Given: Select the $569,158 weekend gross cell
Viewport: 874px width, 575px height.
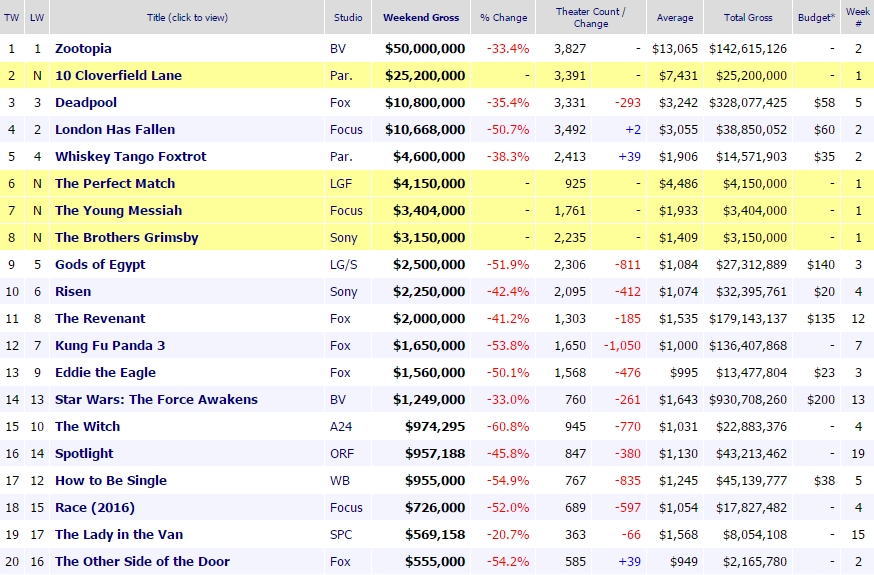Looking at the screenshot, I should (x=435, y=535).
